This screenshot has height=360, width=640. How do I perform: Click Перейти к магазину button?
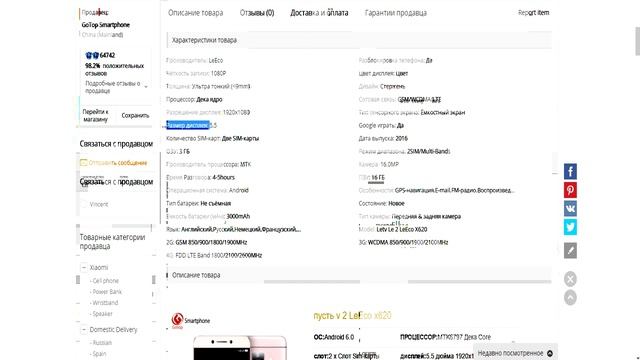[96, 116]
